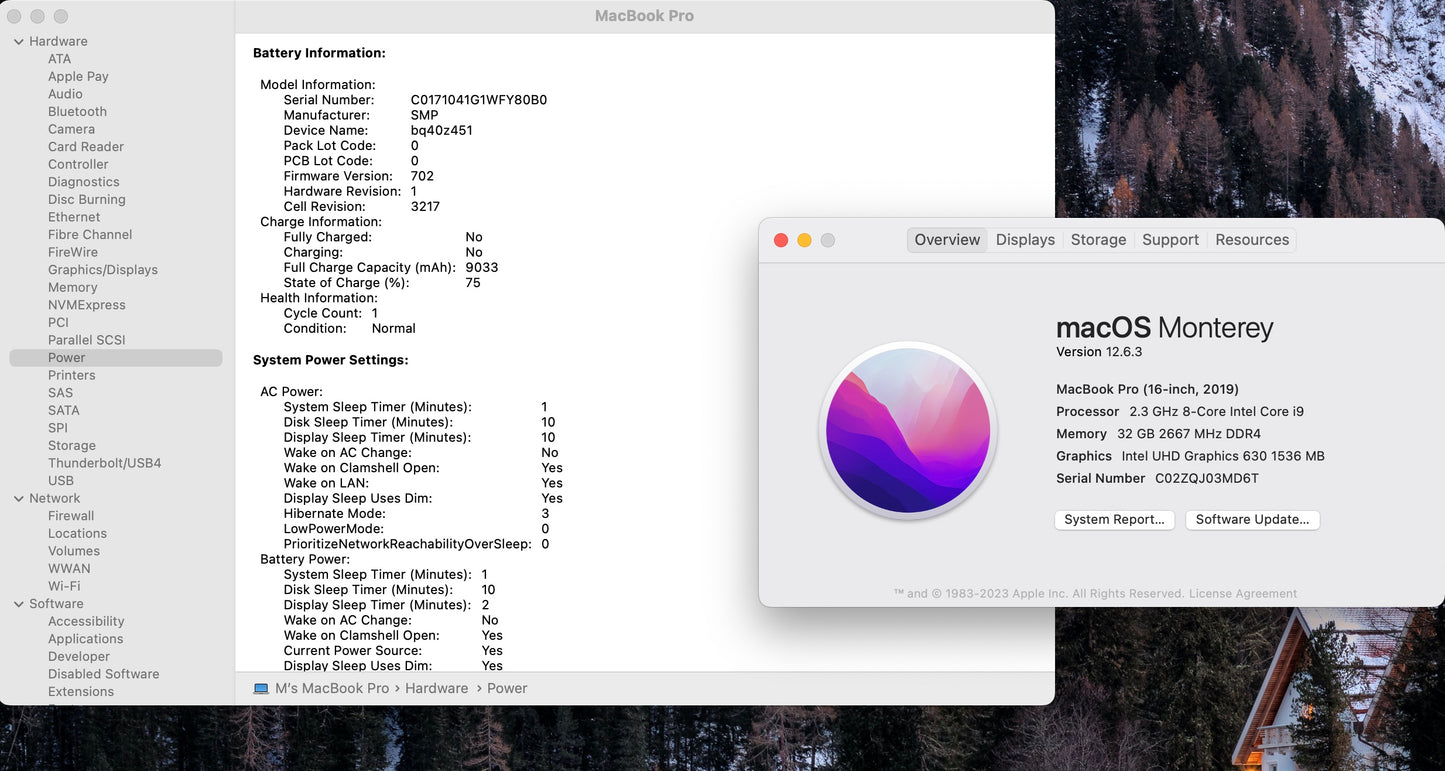Viewport: 1445px width, 771px height.
Task: Select Memory in the Hardware list
Action: click(x=73, y=287)
